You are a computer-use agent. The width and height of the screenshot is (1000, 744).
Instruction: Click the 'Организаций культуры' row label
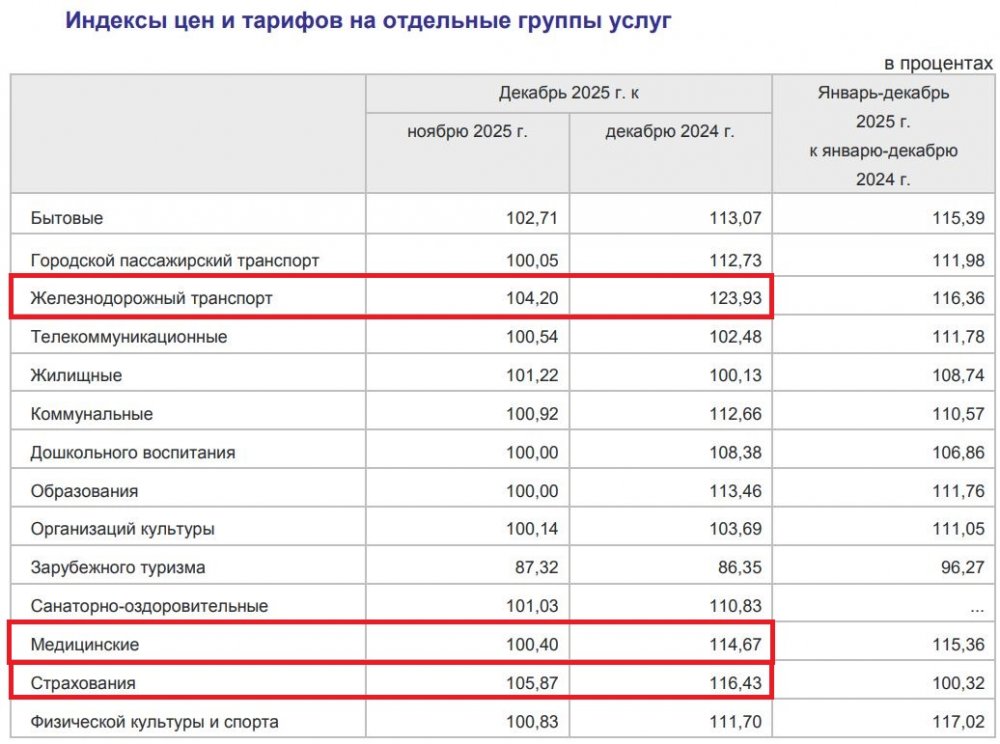pyautogui.click(x=122, y=529)
